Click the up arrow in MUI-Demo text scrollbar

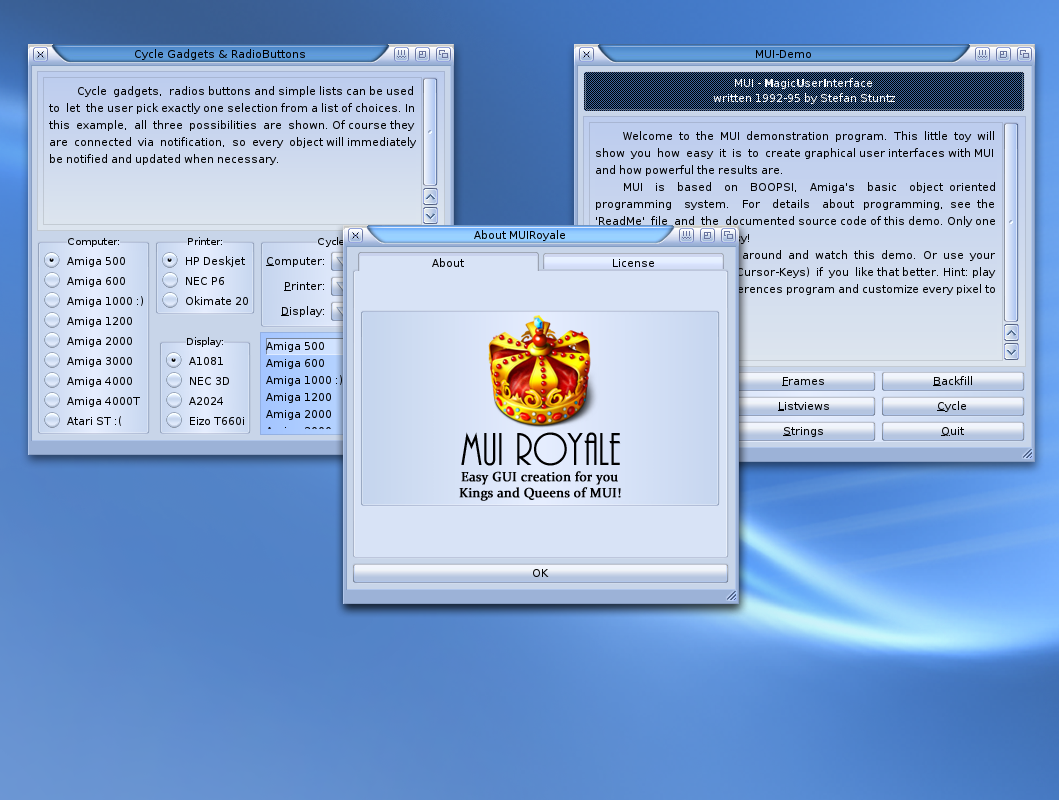pyautogui.click(x=1011, y=332)
